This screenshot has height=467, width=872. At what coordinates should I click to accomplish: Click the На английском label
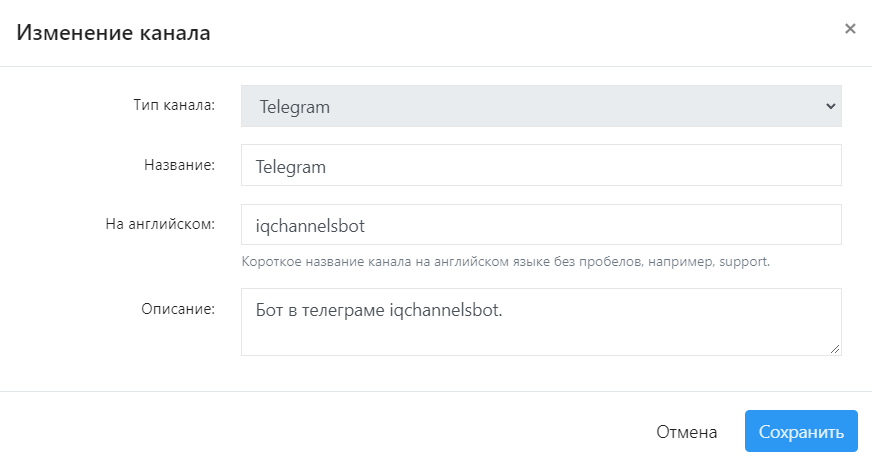(160, 224)
